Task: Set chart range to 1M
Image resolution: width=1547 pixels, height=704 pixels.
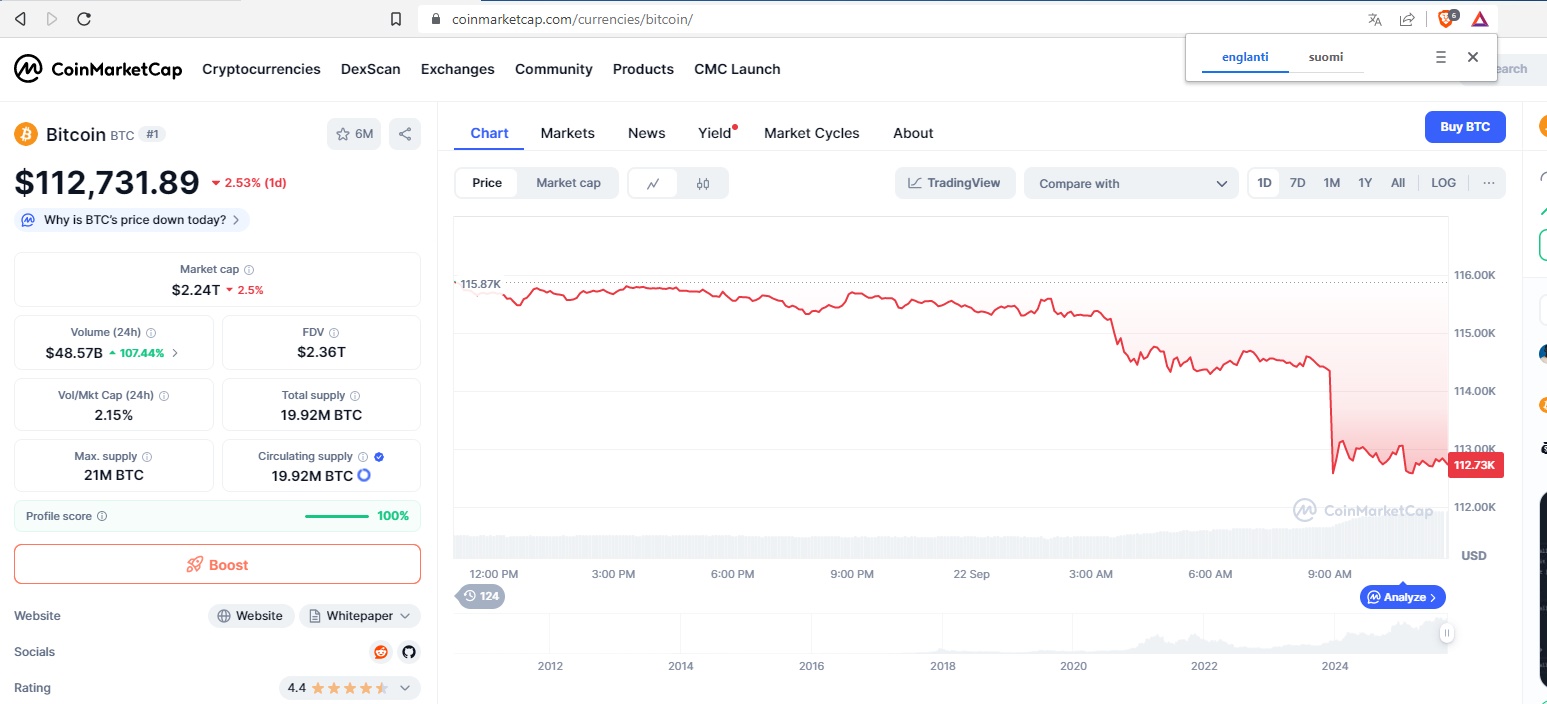Action: click(x=1331, y=183)
